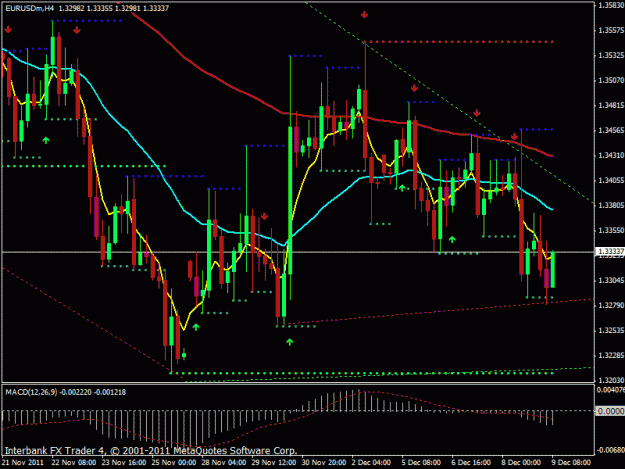Click the last MACD histogram bar
Viewport: 625px width, 469px height.
[552, 418]
